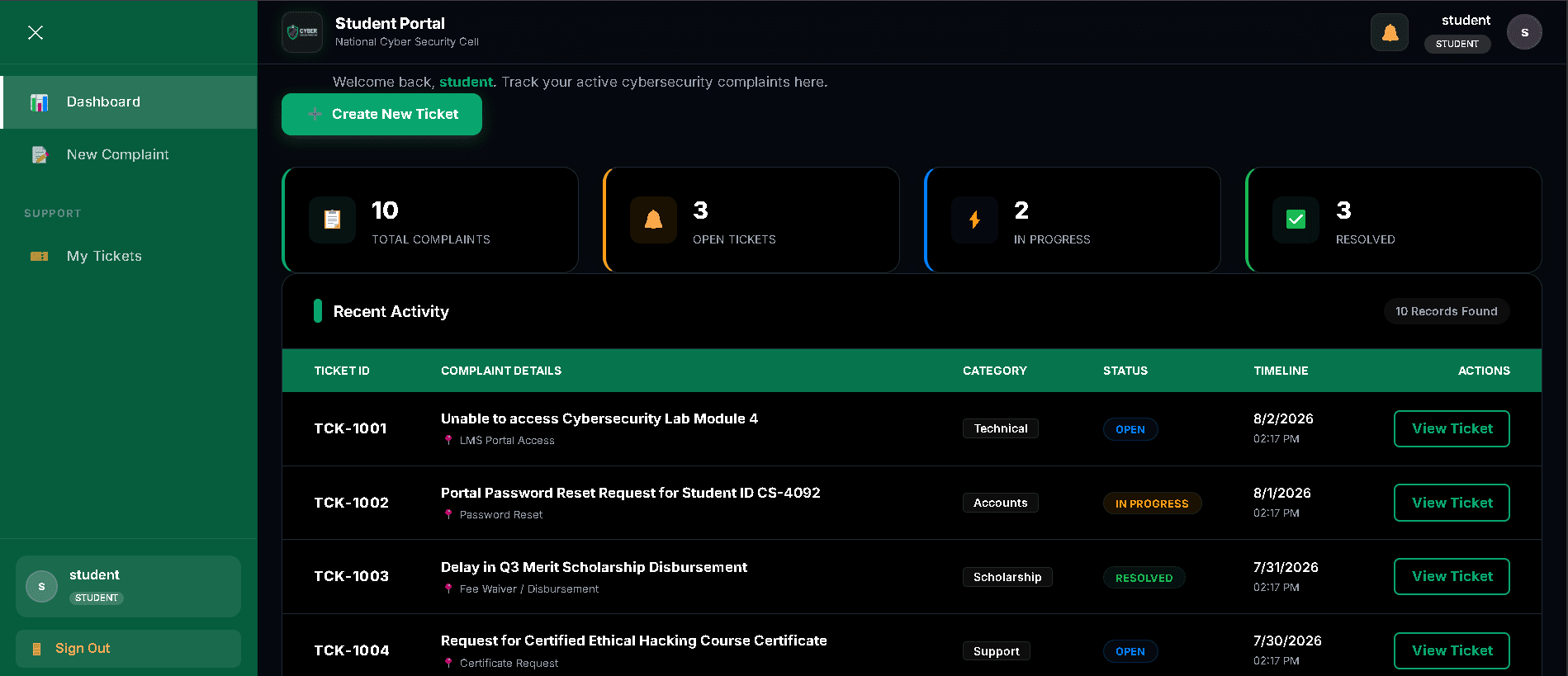Screen dimensions: 1568x676
Task: Click the TICKET ID column header
Action: point(342,371)
